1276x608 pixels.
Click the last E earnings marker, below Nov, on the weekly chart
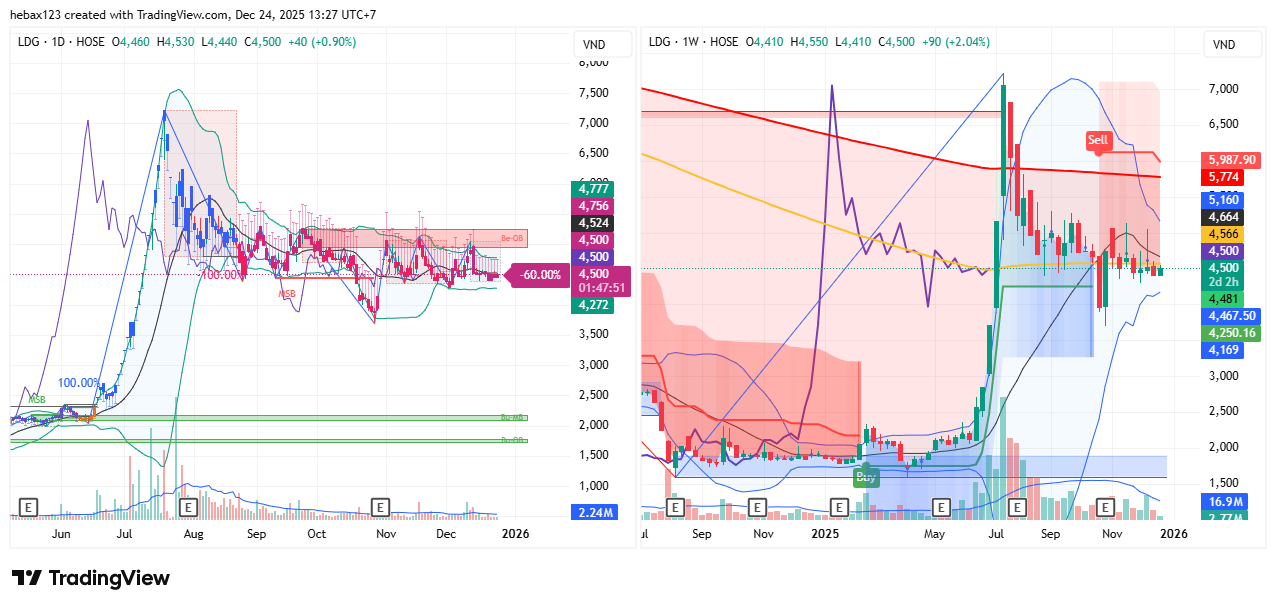tap(1105, 507)
